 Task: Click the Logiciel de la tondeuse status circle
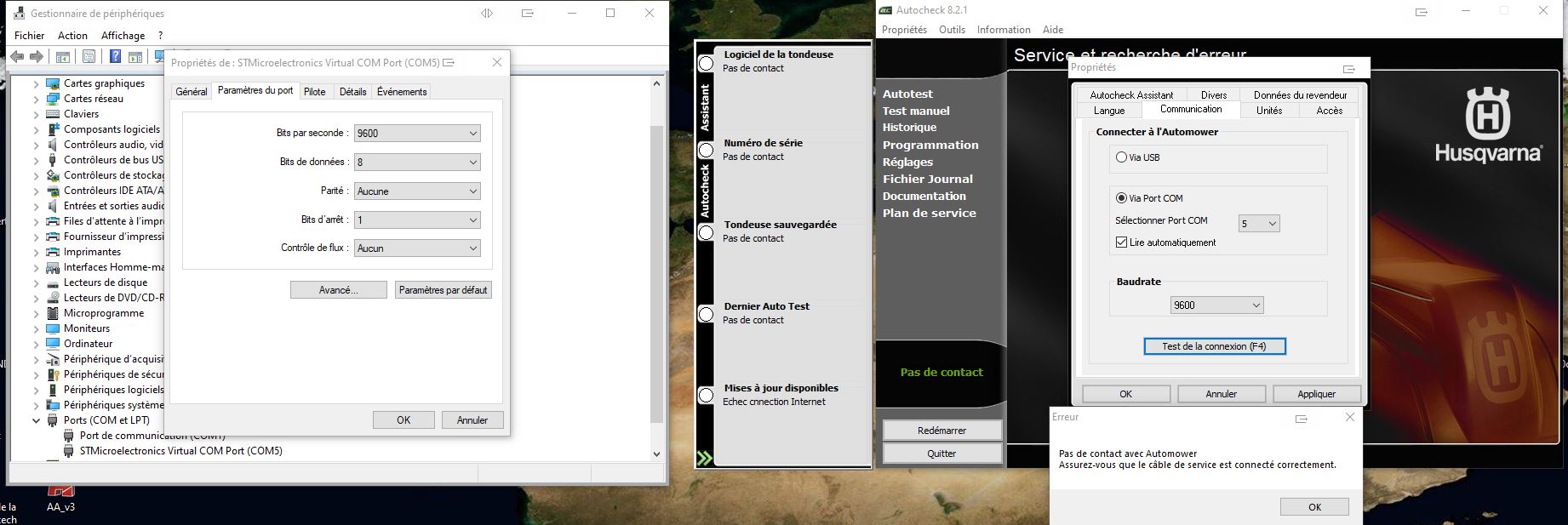(706, 64)
